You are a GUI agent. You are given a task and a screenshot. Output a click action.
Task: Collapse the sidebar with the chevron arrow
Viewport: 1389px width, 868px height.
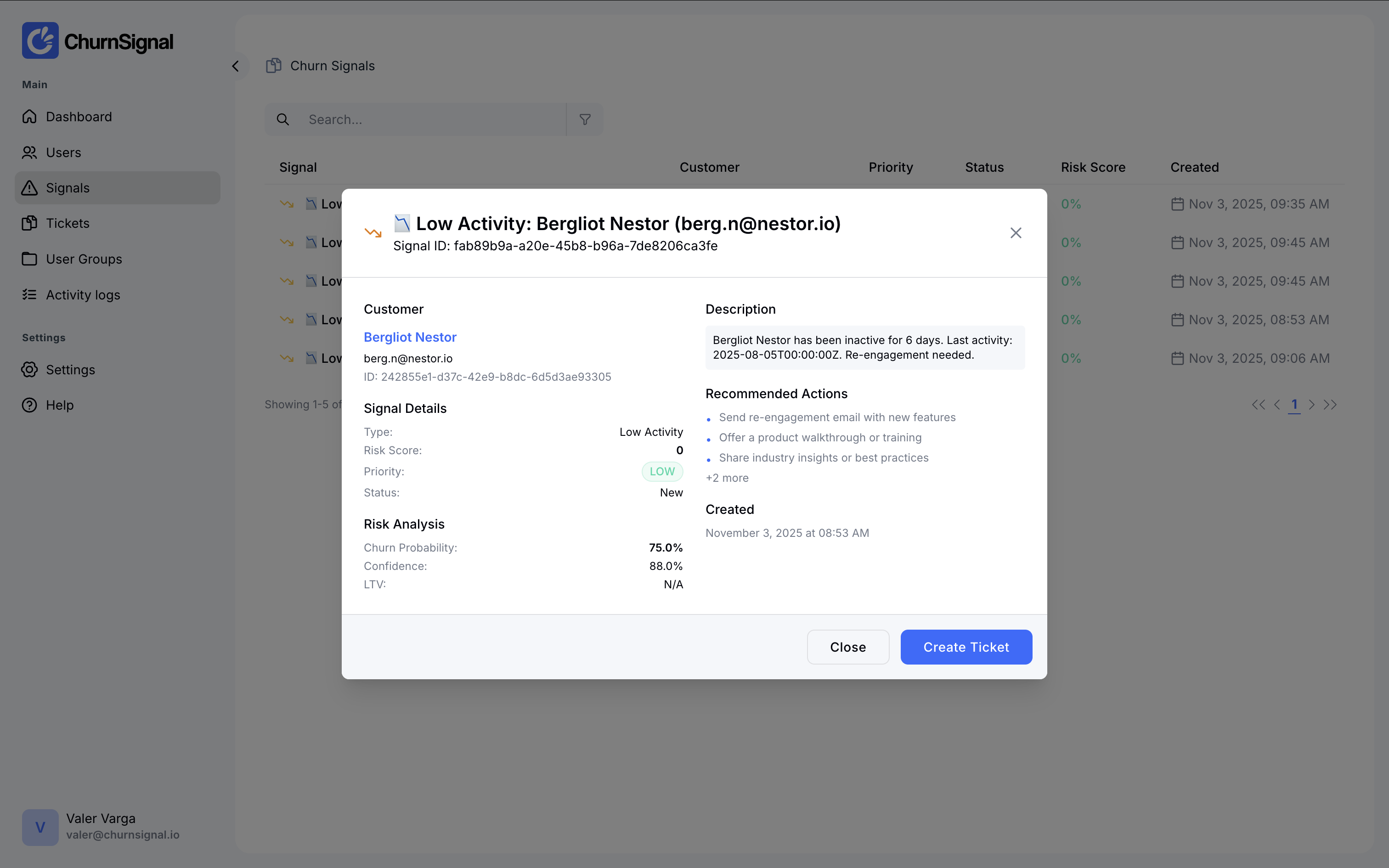(x=235, y=67)
